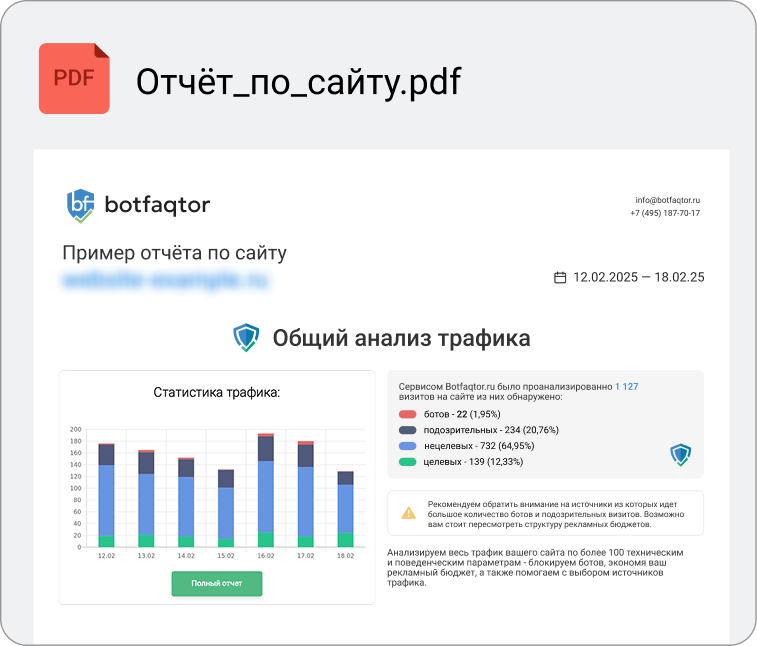This screenshot has height=646, width=757.
Task: Click the red PDF file icon
Action: click(x=74, y=79)
